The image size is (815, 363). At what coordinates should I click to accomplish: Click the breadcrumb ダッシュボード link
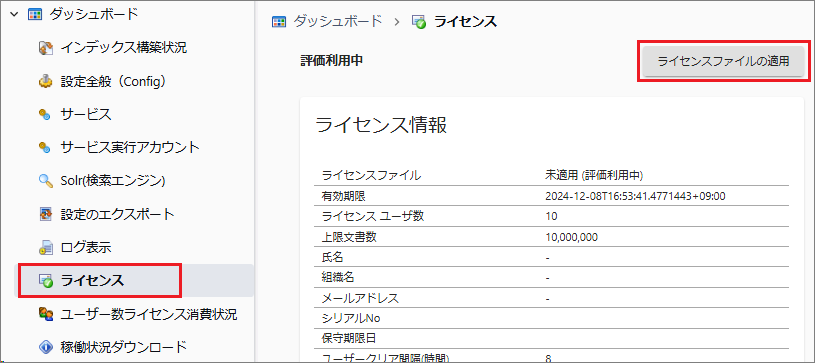click(x=337, y=21)
